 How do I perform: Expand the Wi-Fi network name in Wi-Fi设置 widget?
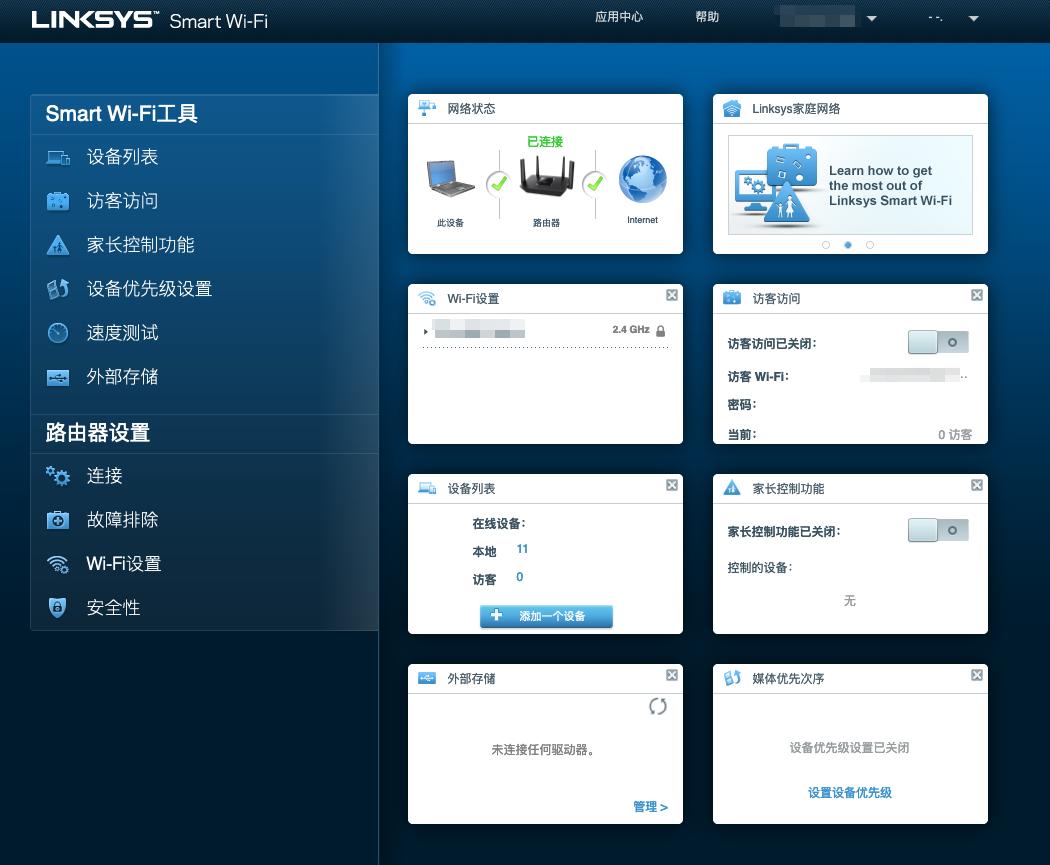coord(424,329)
